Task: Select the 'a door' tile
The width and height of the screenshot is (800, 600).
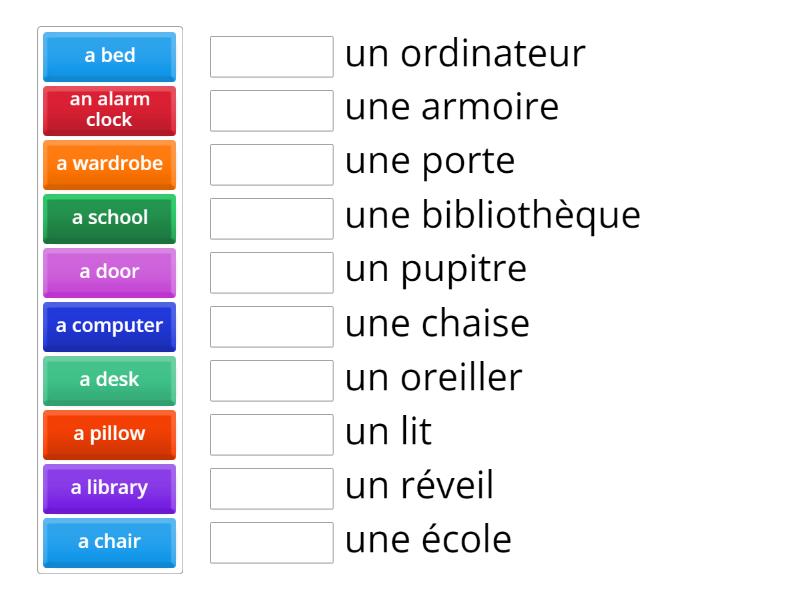Action: tap(108, 272)
